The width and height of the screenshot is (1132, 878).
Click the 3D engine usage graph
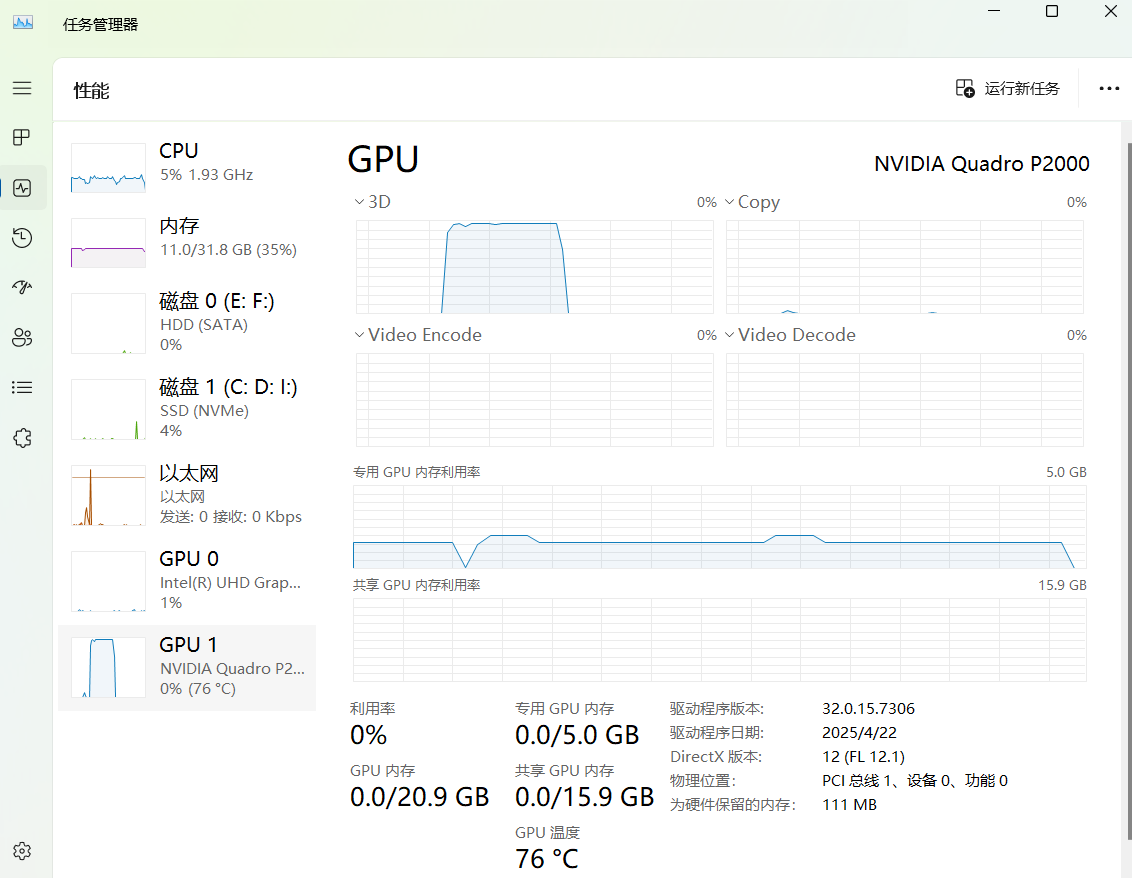pyautogui.click(x=534, y=266)
